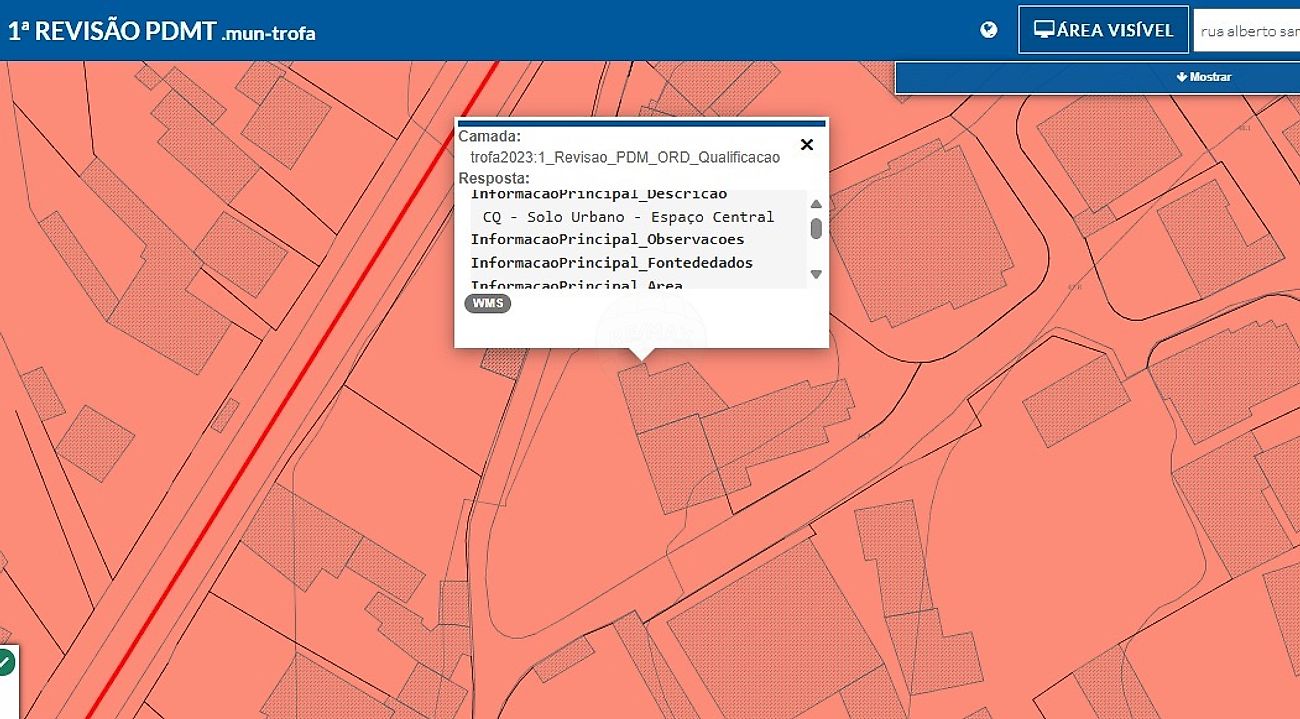This screenshot has width=1300, height=719.
Task: Click the popup's scroll up arrow
Action: [x=816, y=204]
